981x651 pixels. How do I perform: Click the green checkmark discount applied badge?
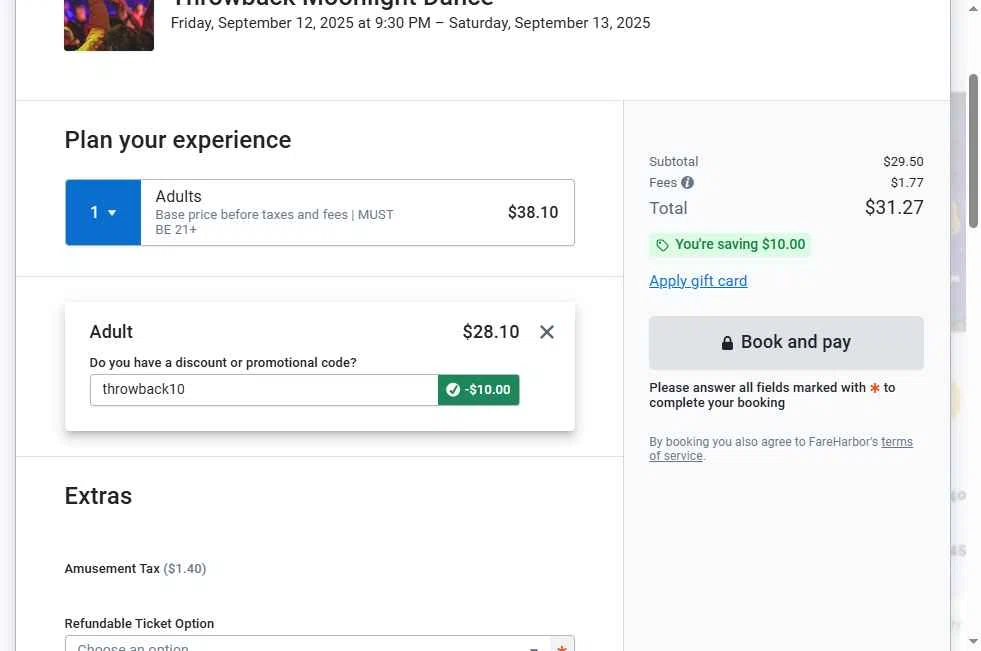pyautogui.click(x=479, y=390)
